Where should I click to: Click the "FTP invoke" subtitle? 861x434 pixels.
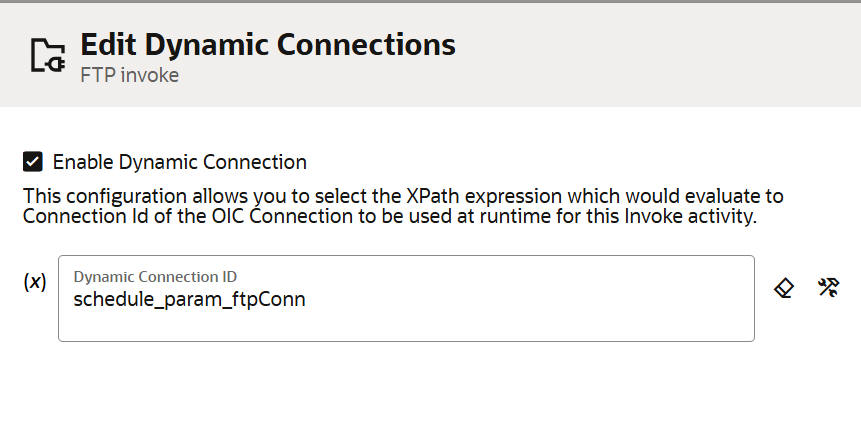[x=129, y=75]
